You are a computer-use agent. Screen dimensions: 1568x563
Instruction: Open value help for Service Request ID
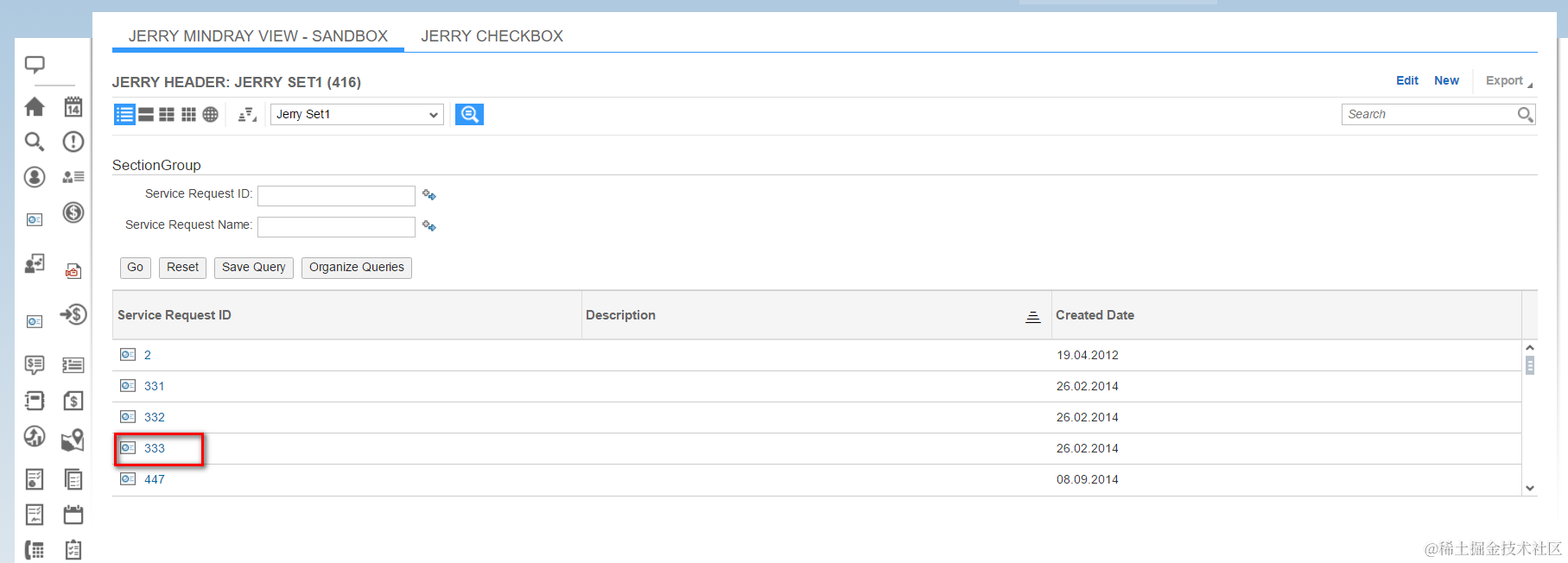(429, 195)
